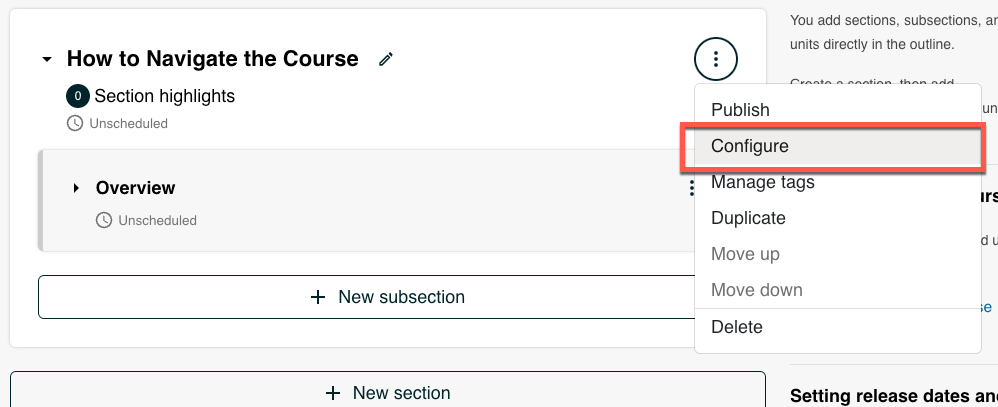Expand the Overview subsection
Screen dimensions: 998x407
pyautogui.click(x=76, y=188)
